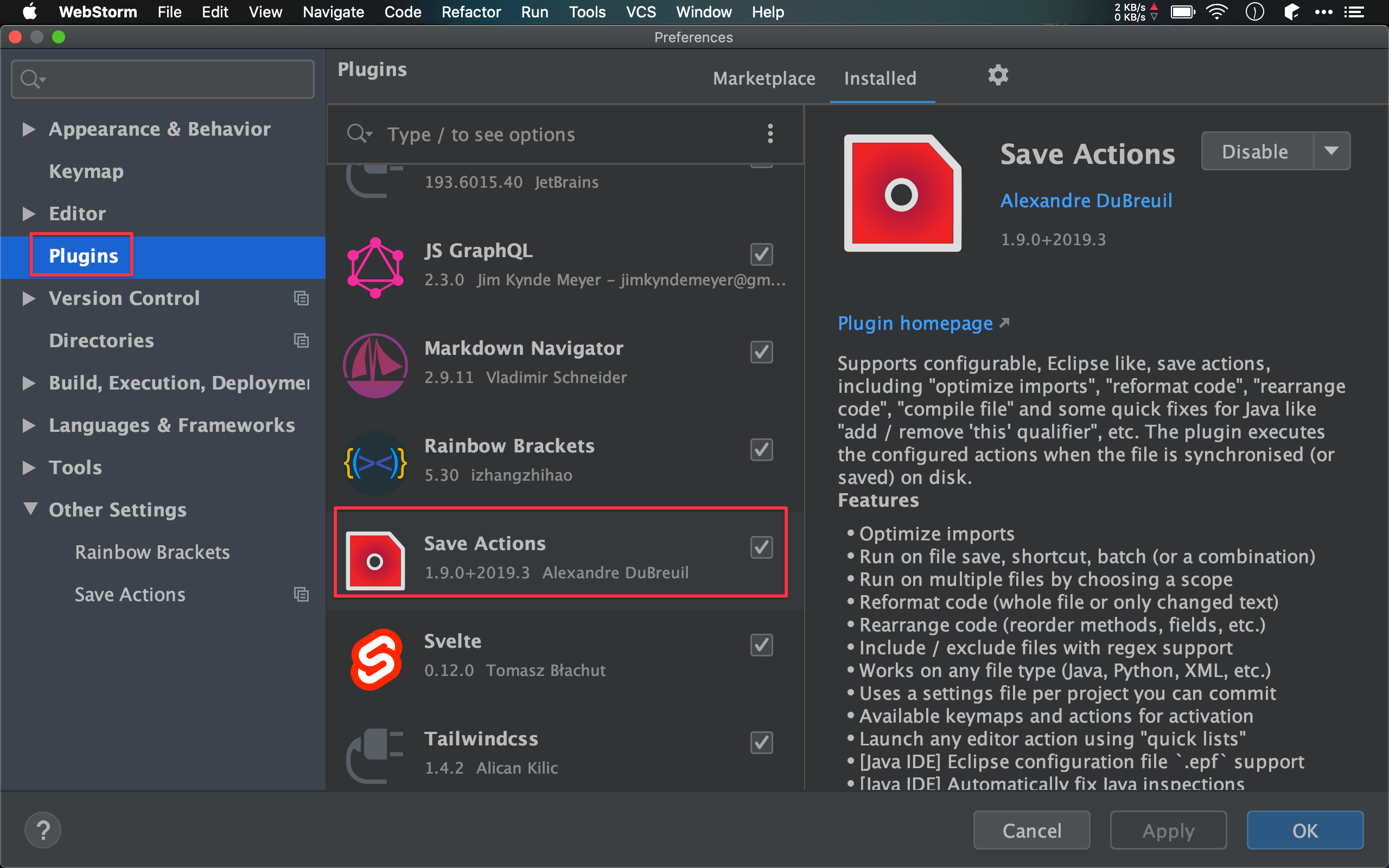Screen dimensions: 1389x868
Task: Open the Plugin homepage link
Action: click(915, 323)
